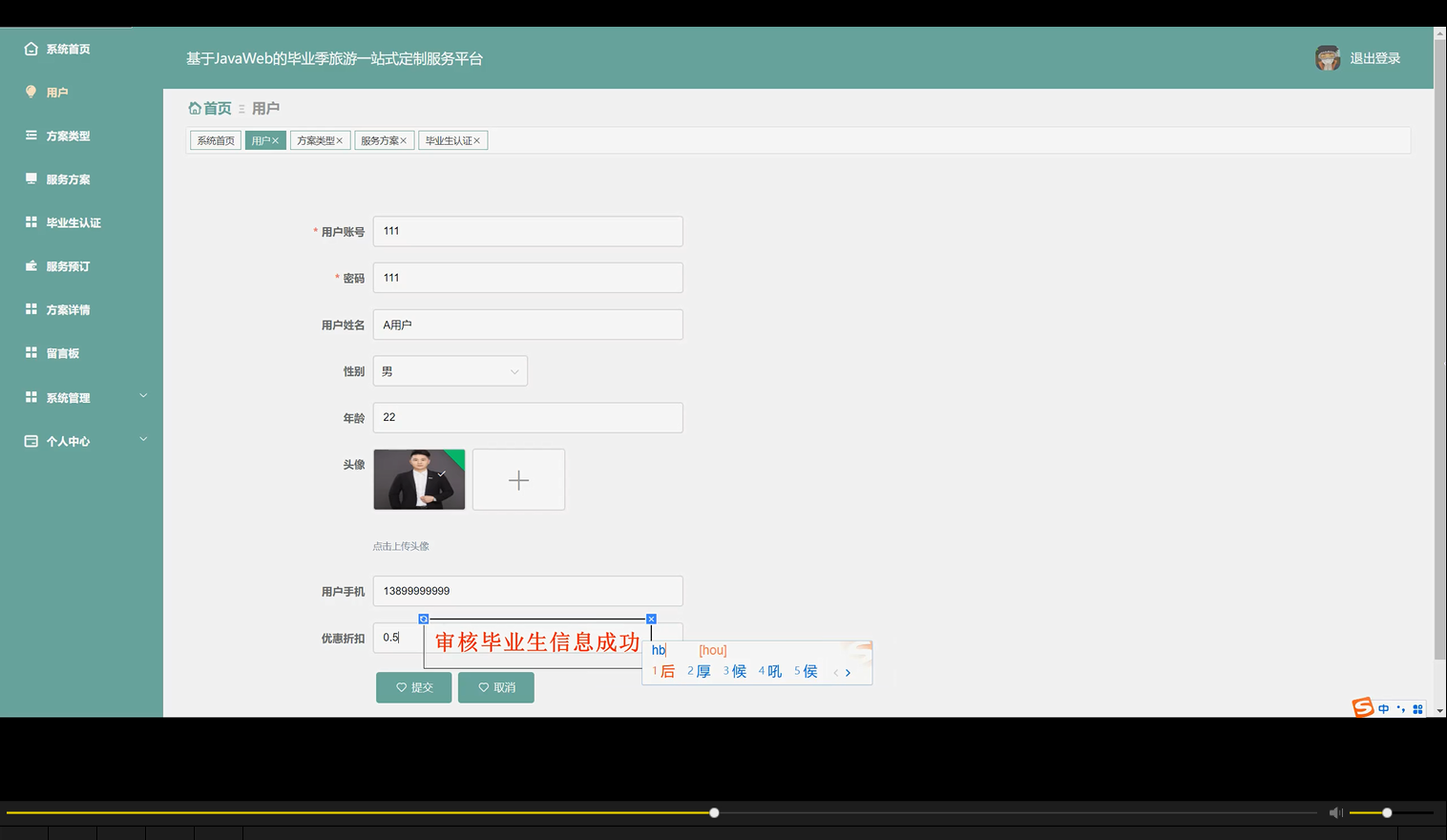Click the scrollbar down arrow
1447x840 pixels.
[x=1440, y=711]
